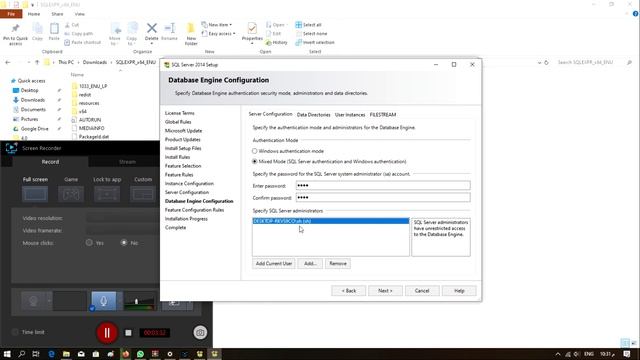This screenshot has height=360, width=640.
Task: Click the Explorer back arrow
Action: click(7, 62)
